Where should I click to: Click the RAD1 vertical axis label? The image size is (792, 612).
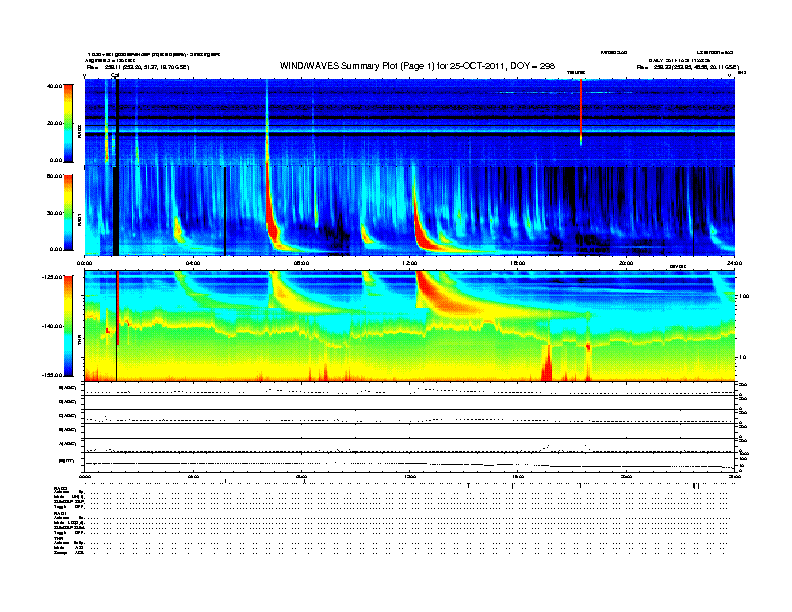(79, 220)
